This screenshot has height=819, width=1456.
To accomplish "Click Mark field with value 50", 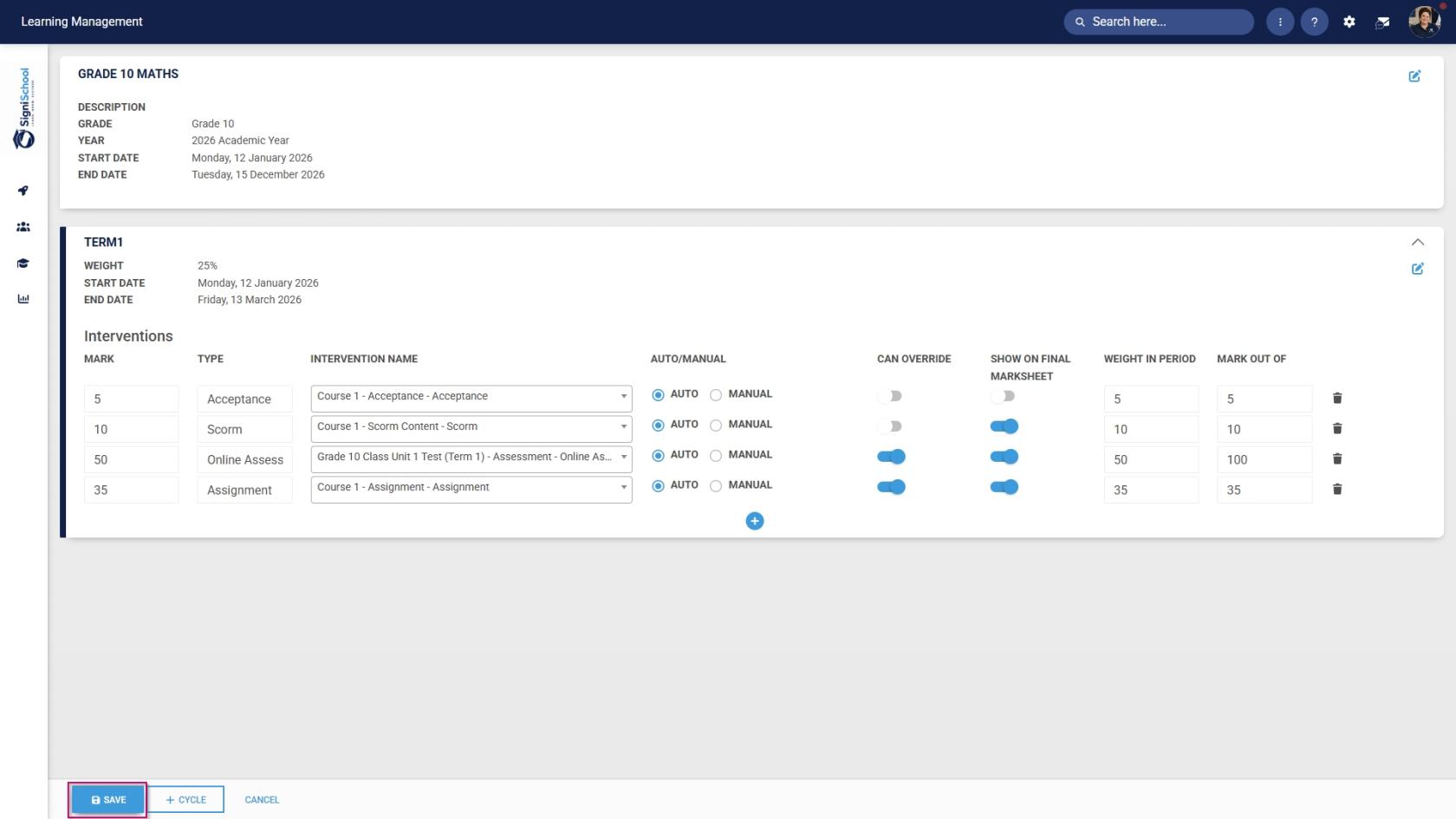I will coord(131,459).
